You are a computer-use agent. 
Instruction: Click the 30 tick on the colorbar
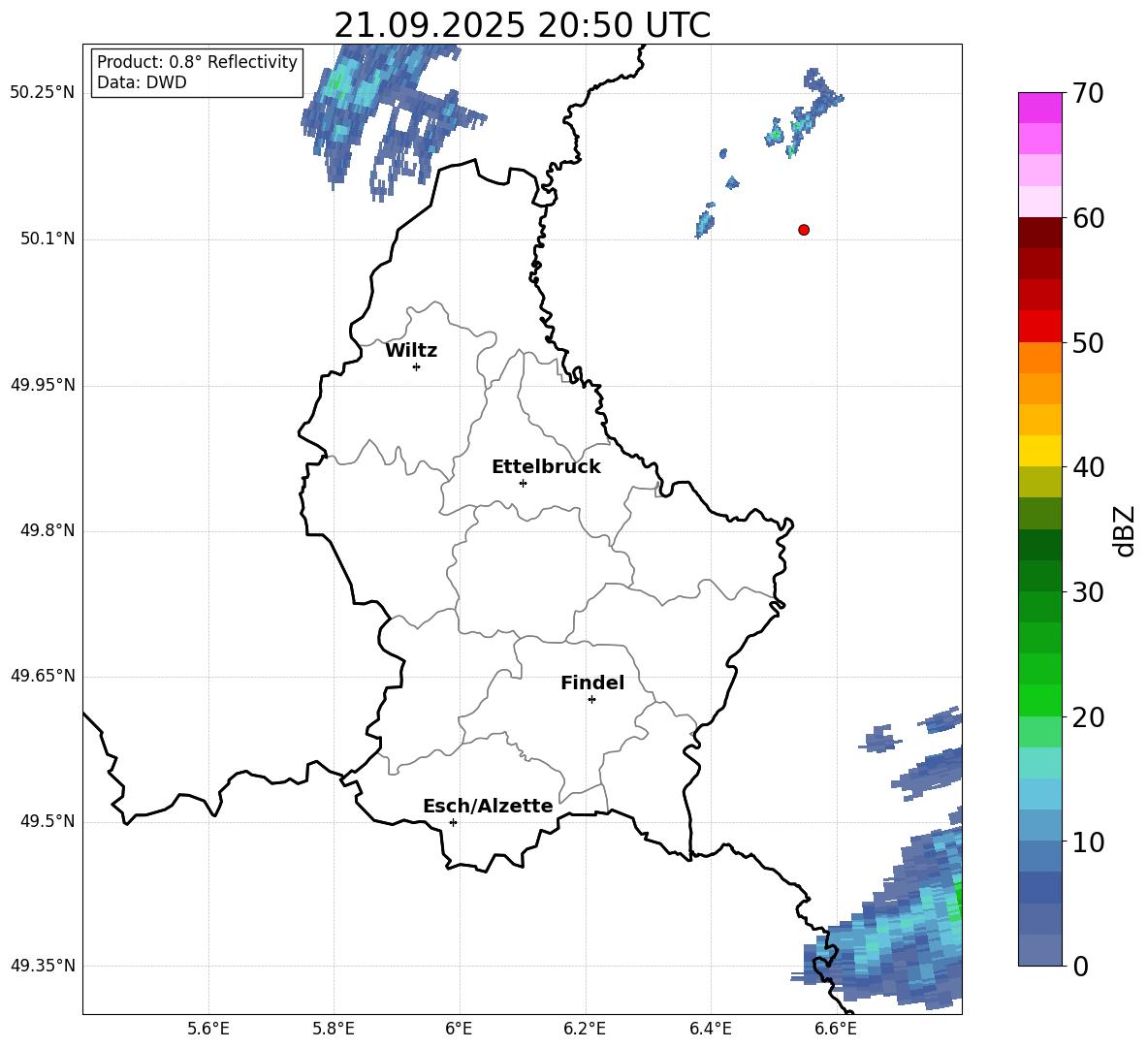(1087, 592)
